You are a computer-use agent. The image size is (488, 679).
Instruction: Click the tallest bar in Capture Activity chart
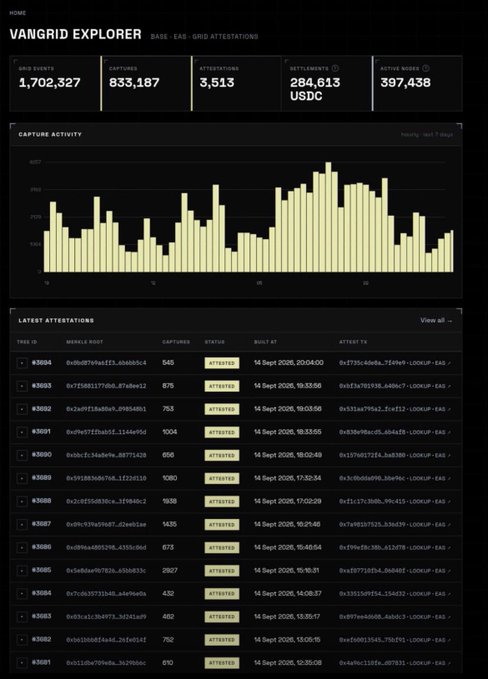click(x=328, y=217)
